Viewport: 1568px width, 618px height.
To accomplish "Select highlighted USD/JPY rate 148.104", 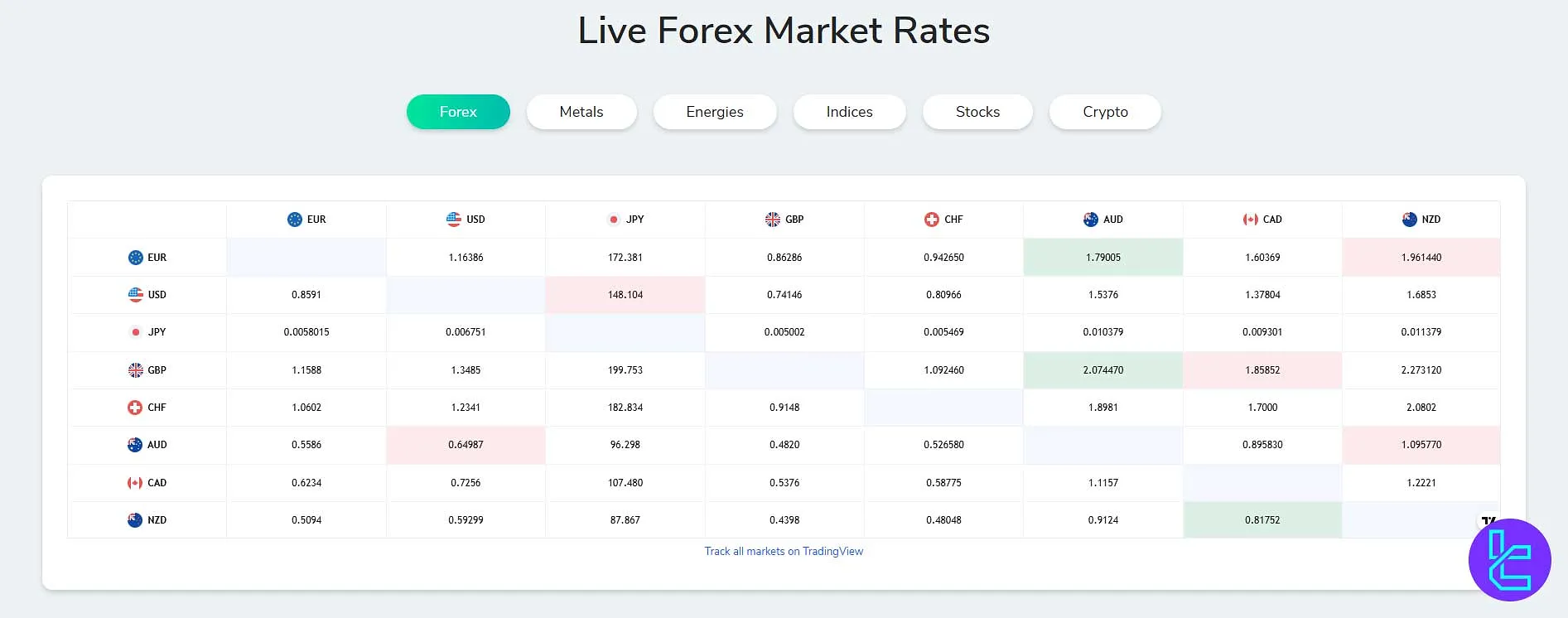I will (625, 295).
